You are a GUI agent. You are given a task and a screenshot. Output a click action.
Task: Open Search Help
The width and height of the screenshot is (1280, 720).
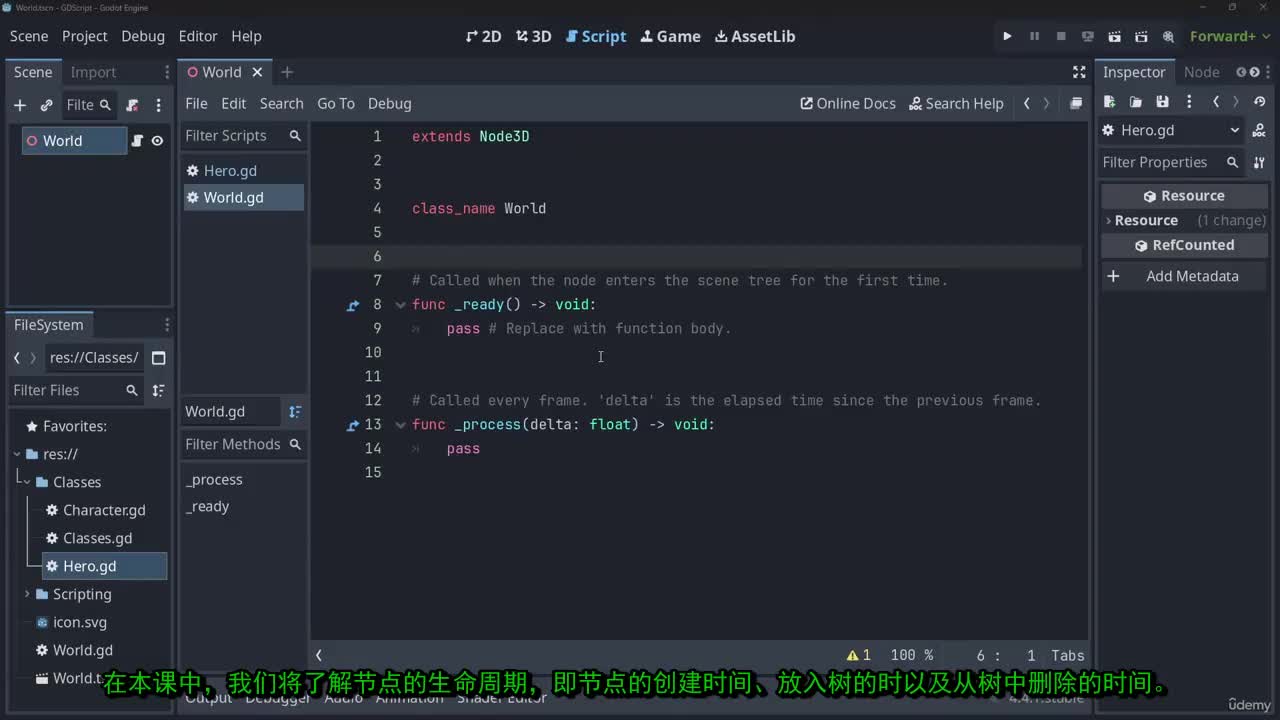(956, 103)
